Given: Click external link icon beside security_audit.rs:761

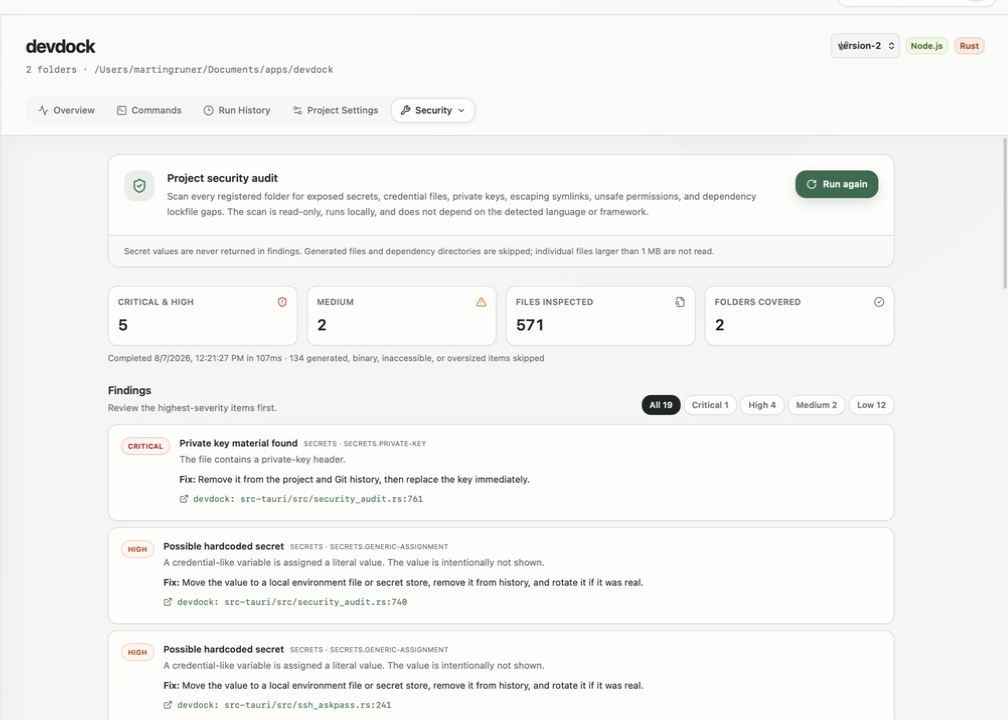Looking at the screenshot, I should (x=184, y=499).
